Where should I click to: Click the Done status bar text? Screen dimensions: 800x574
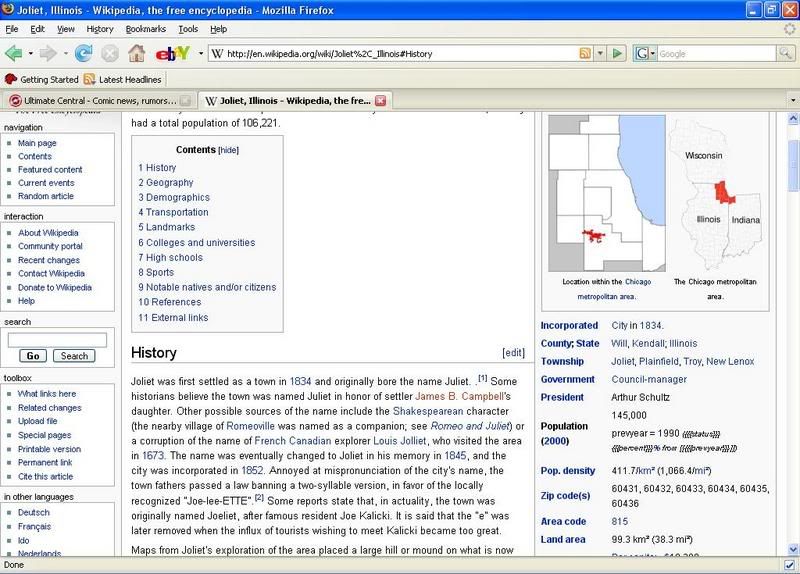(14, 565)
